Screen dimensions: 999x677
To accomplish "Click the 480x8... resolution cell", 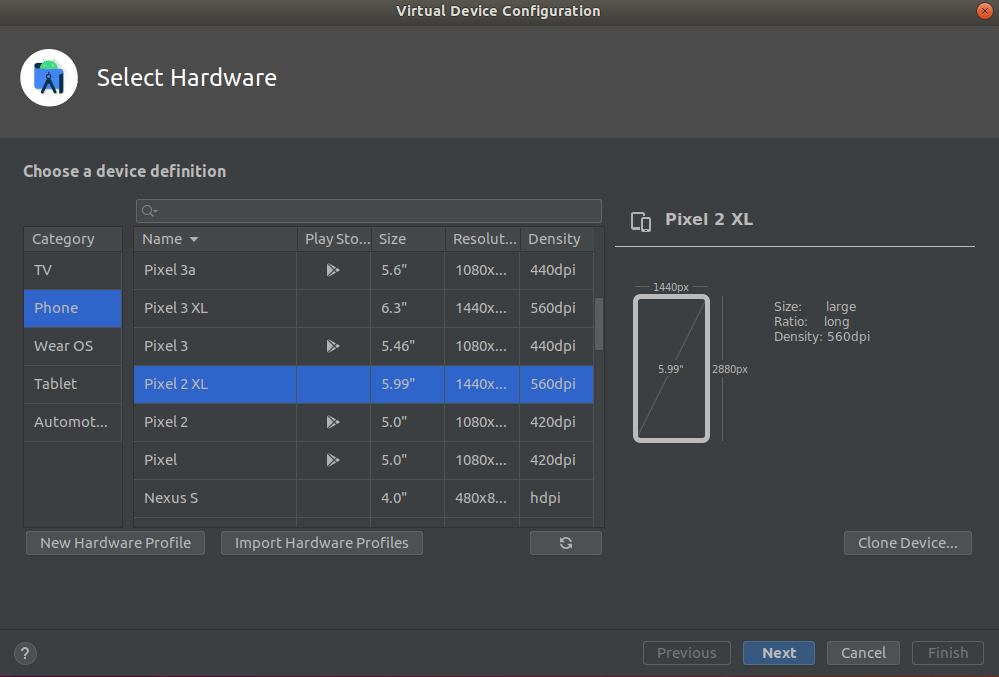I will (482, 498).
